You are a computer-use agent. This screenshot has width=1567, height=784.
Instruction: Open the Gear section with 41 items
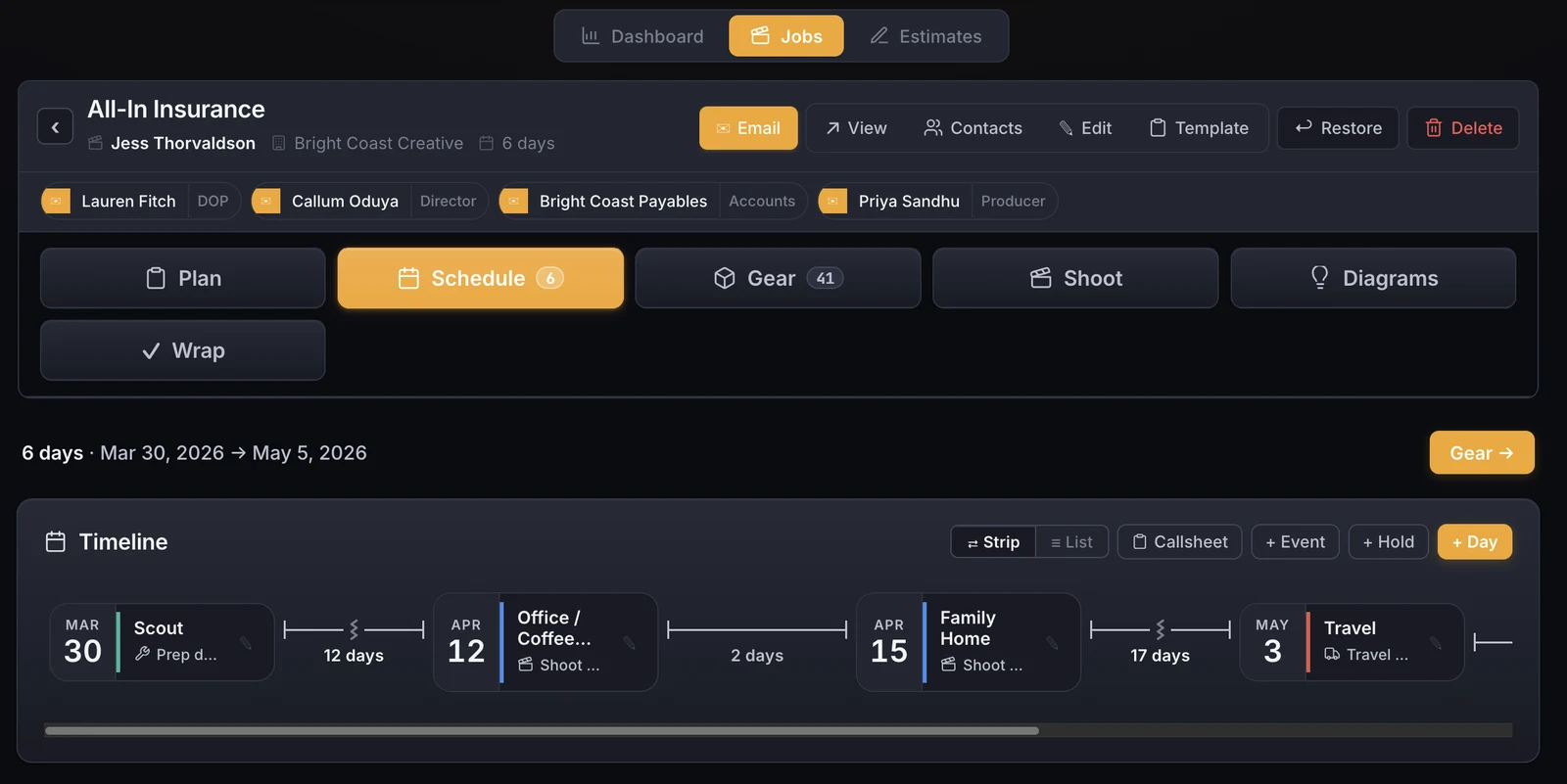[x=779, y=278]
